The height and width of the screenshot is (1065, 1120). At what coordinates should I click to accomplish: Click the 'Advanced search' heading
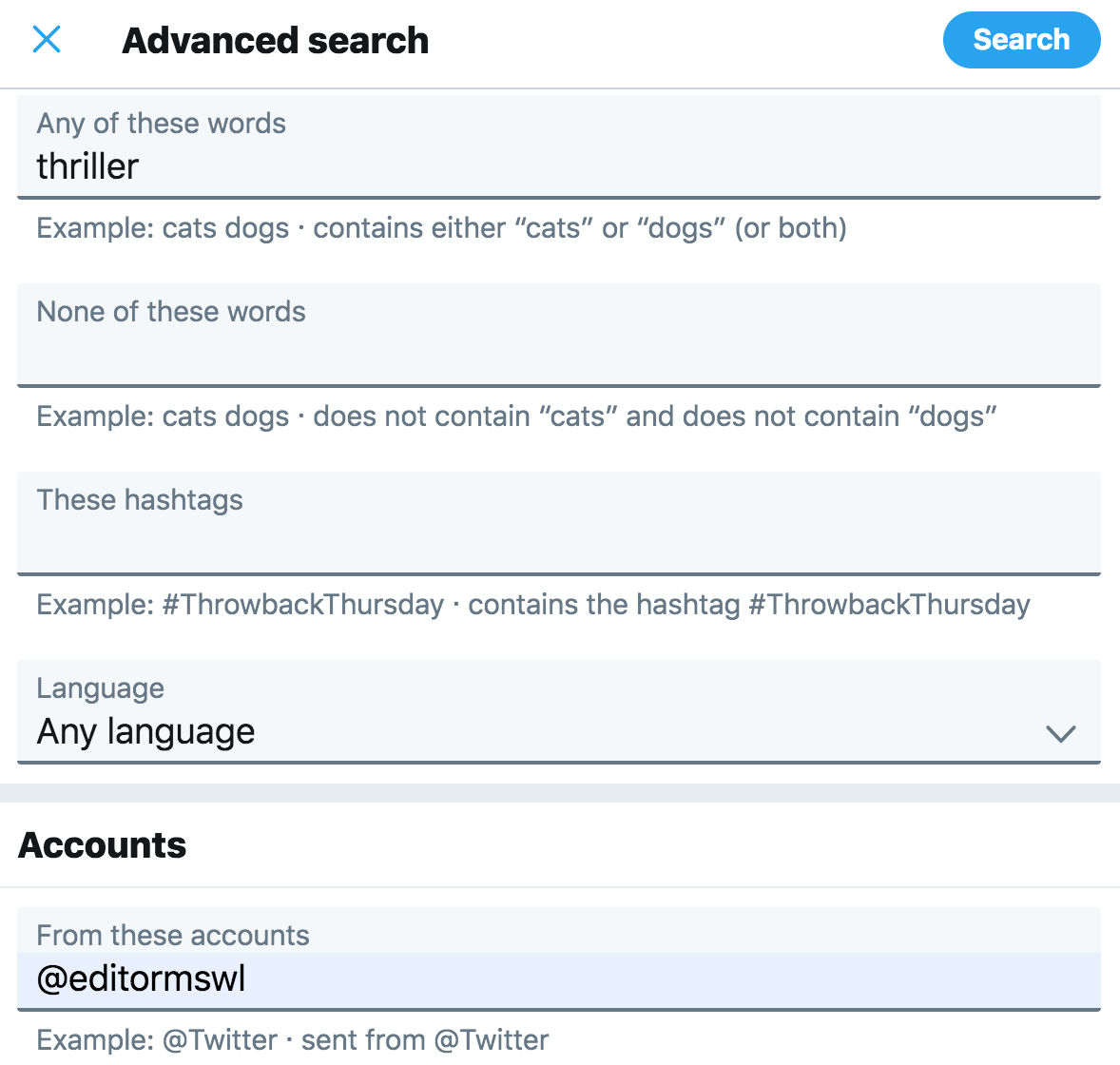tap(275, 40)
